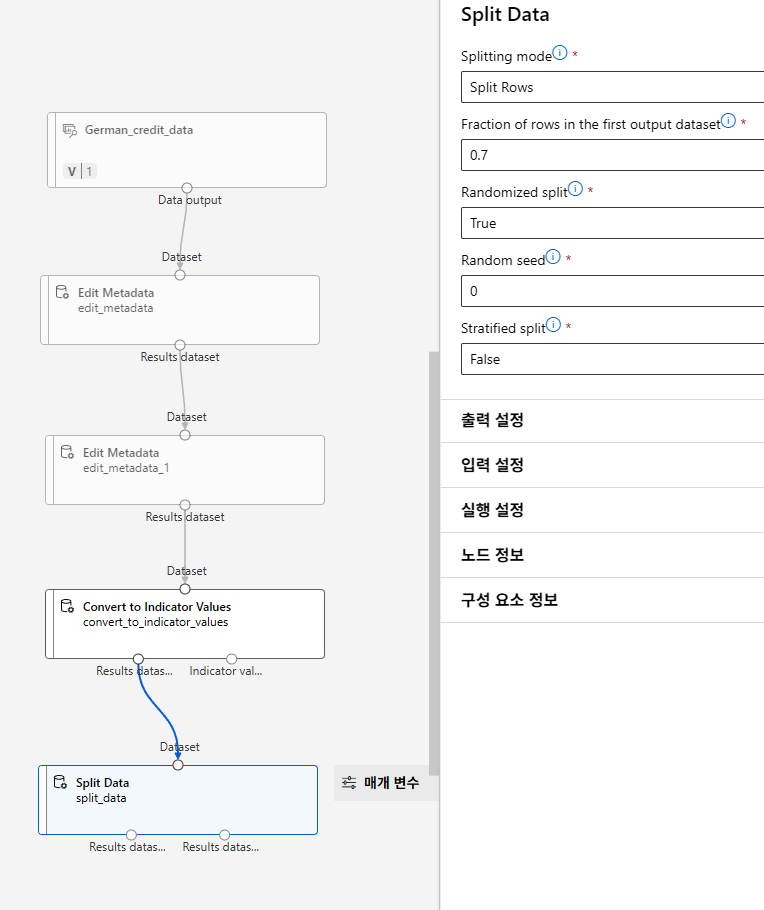Click the Split Data panel title
764x910 pixels.
click(505, 15)
